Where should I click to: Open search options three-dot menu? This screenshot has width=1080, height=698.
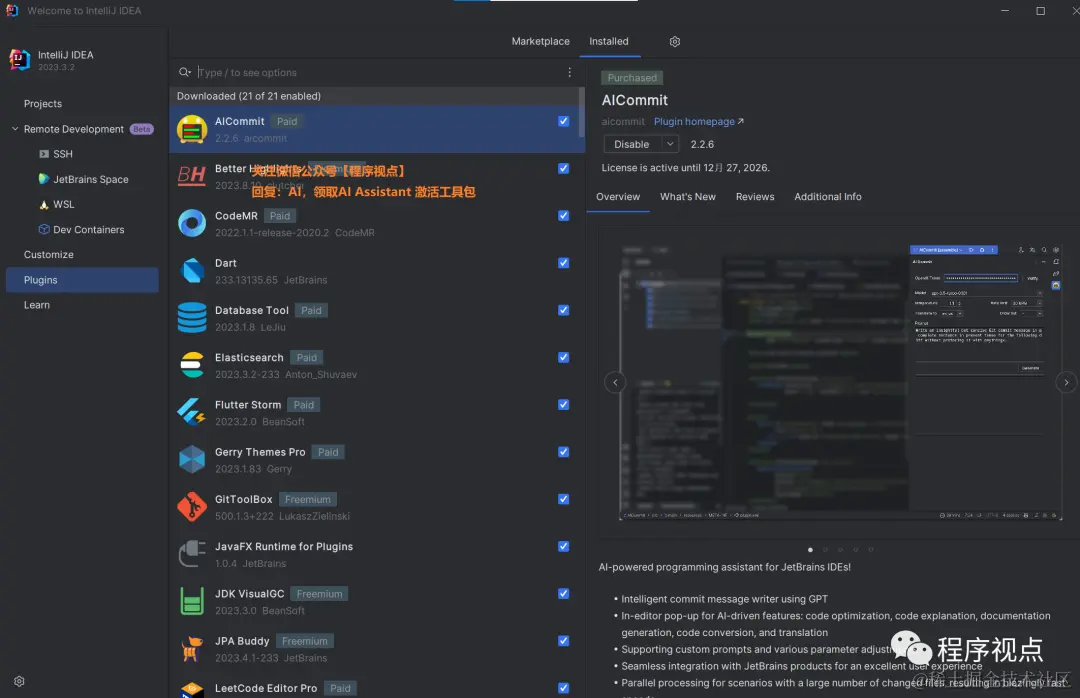pos(570,72)
